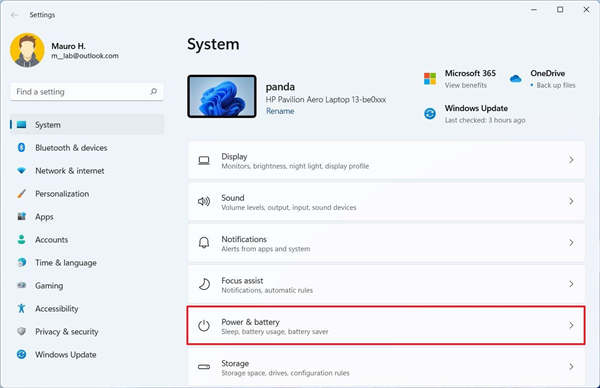Click Windows Update Last checked status
The image size is (600, 388).
tap(485, 120)
